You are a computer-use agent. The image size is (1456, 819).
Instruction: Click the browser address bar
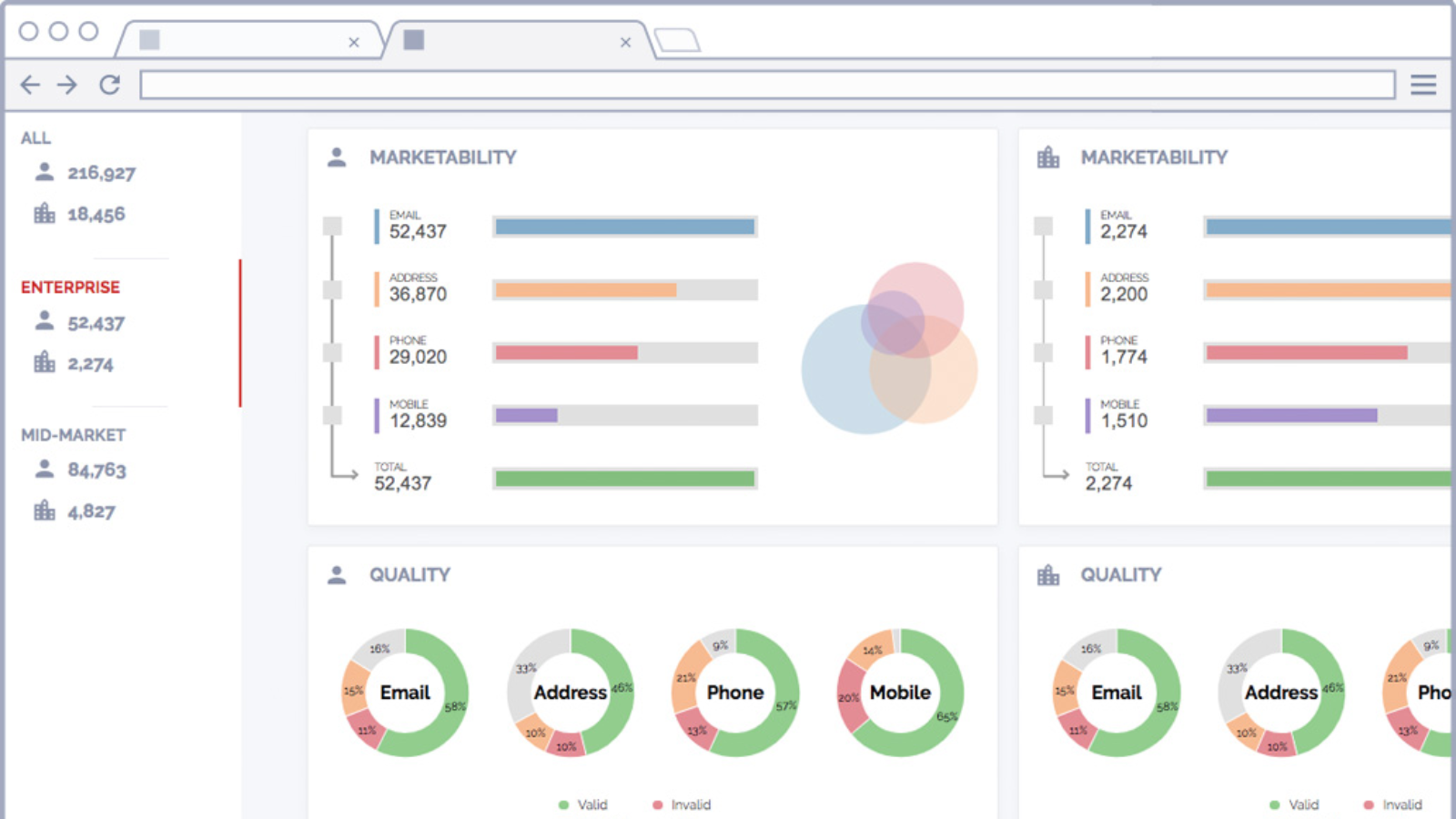pyautogui.click(x=766, y=85)
